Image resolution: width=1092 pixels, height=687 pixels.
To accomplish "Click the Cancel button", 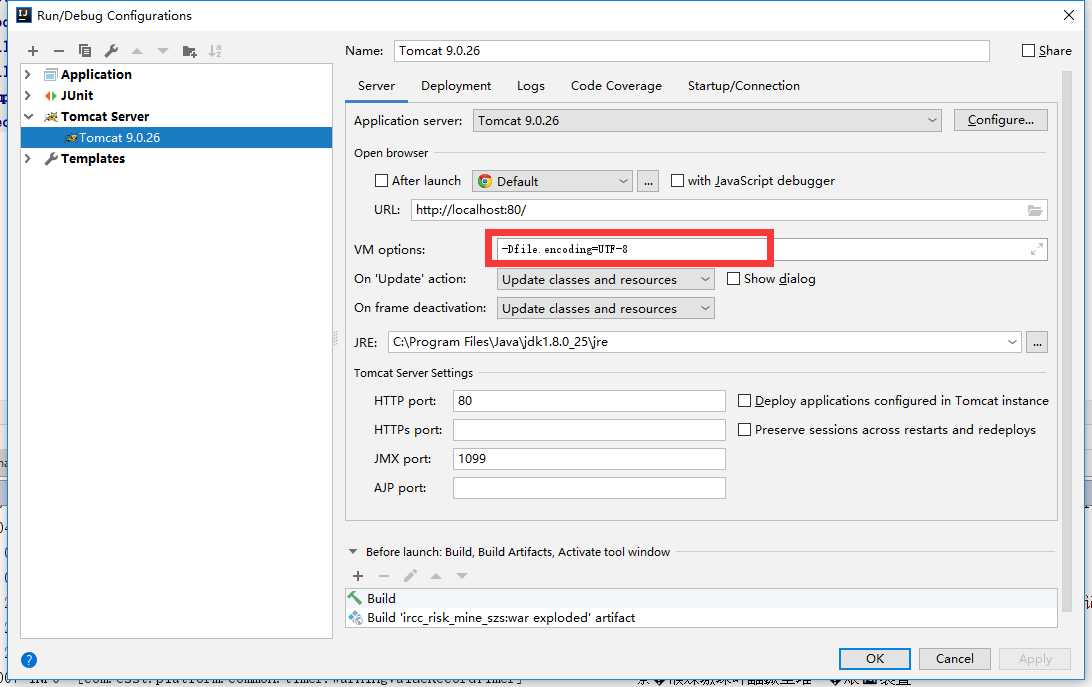I will pos(954,658).
